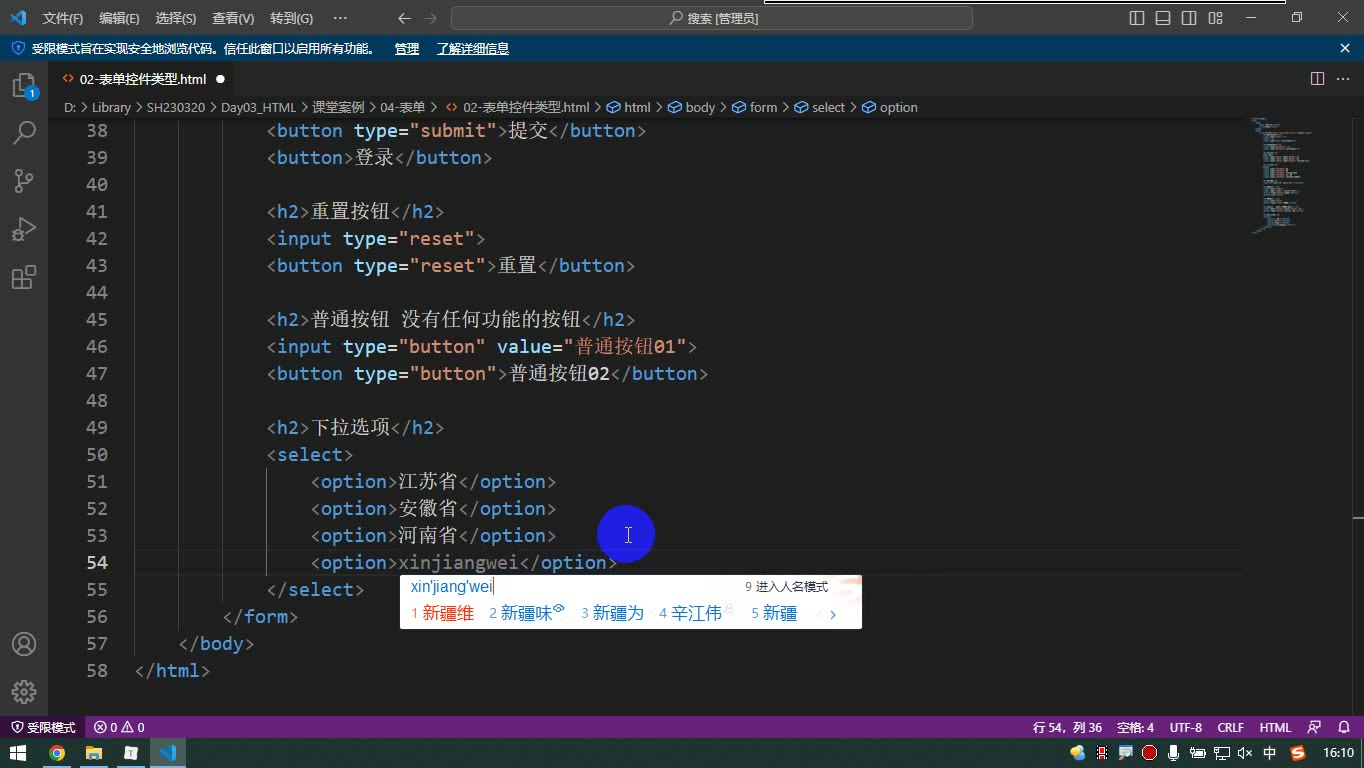Toggle the bottom panel layout

[x=1163, y=18]
